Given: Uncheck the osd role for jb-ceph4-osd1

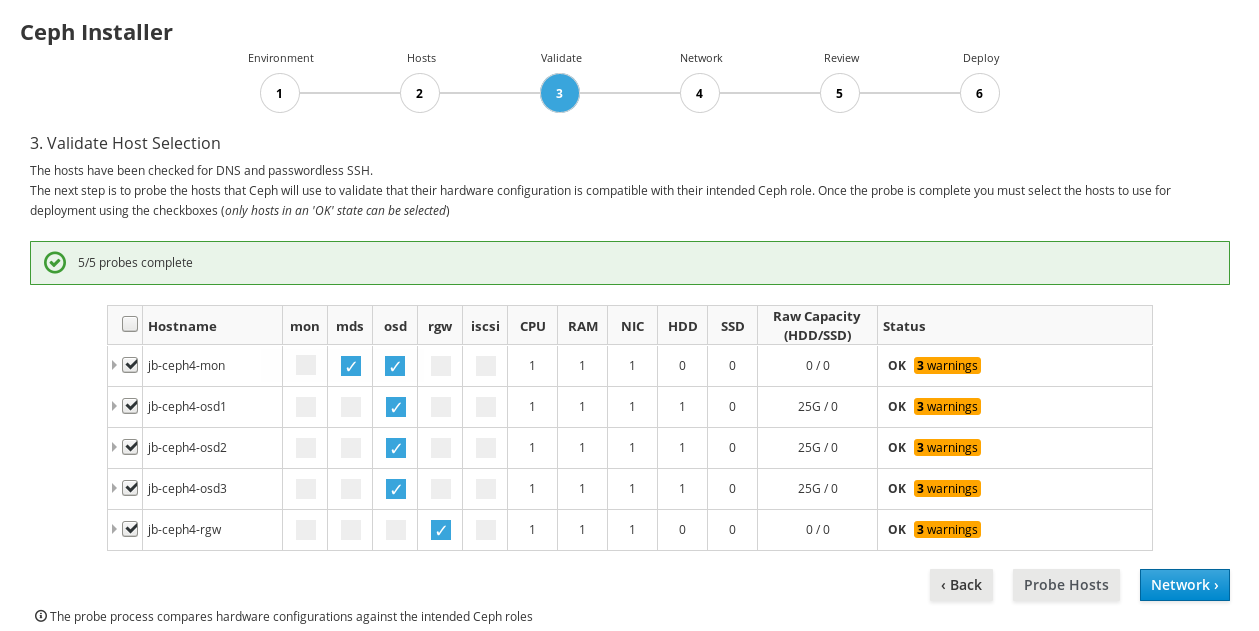Looking at the screenshot, I should point(396,407).
